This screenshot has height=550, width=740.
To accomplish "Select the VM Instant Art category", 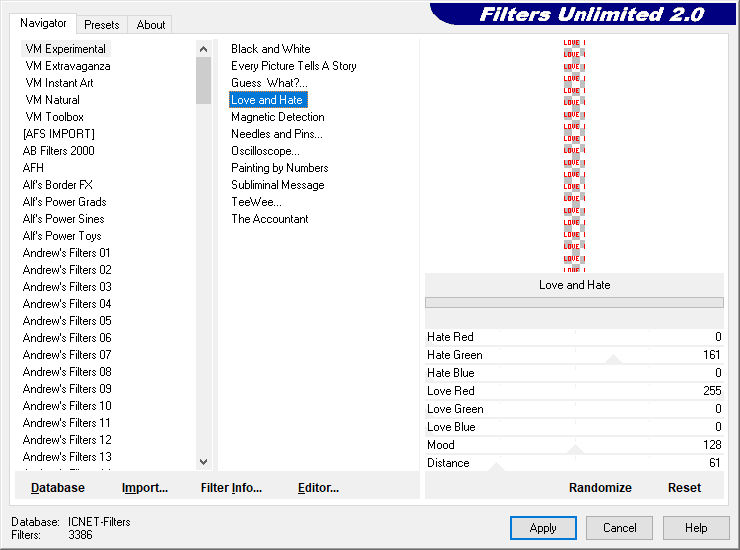I will point(59,83).
